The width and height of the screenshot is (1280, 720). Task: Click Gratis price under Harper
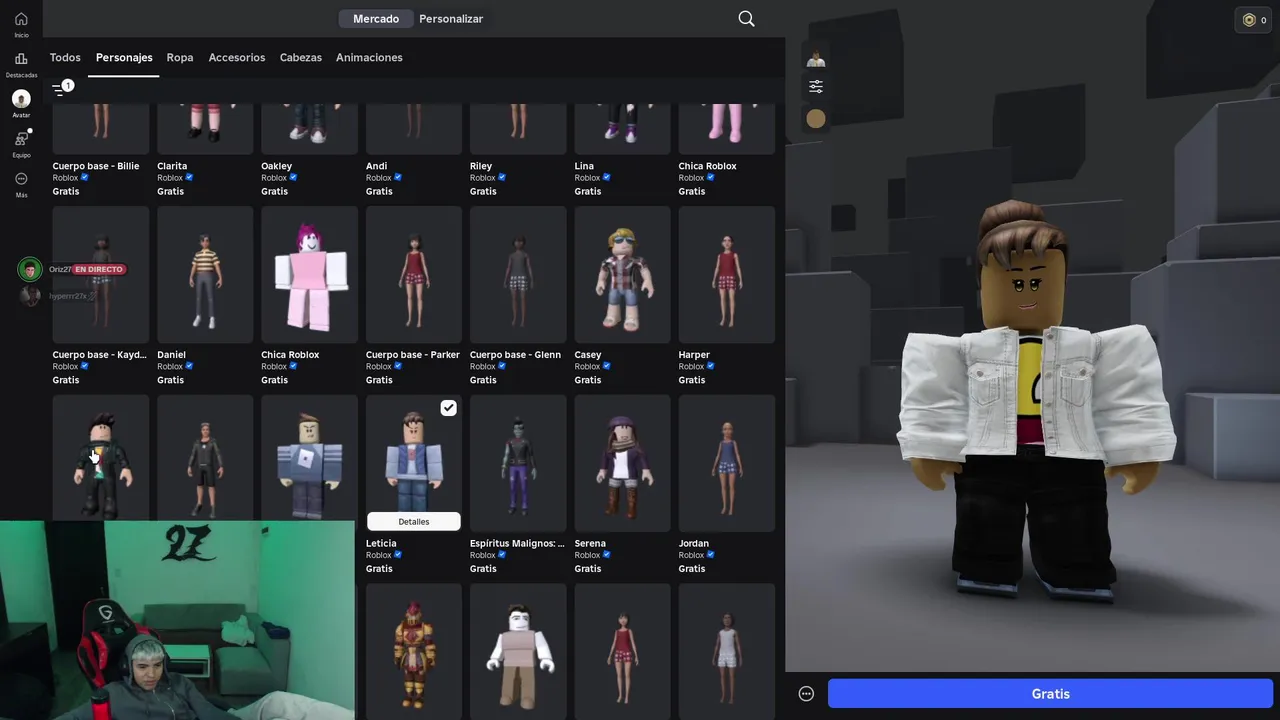(x=692, y=380)
